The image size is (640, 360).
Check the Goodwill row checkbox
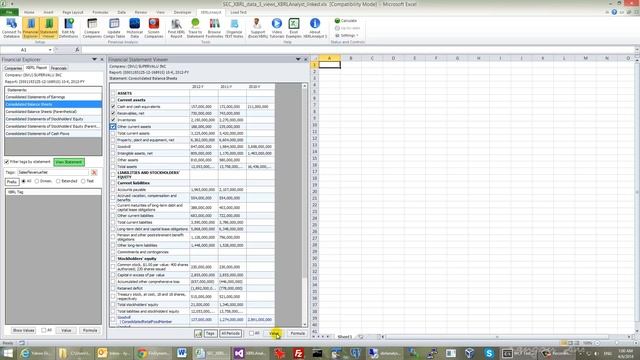pyautogui.click(x=113, y=147)
